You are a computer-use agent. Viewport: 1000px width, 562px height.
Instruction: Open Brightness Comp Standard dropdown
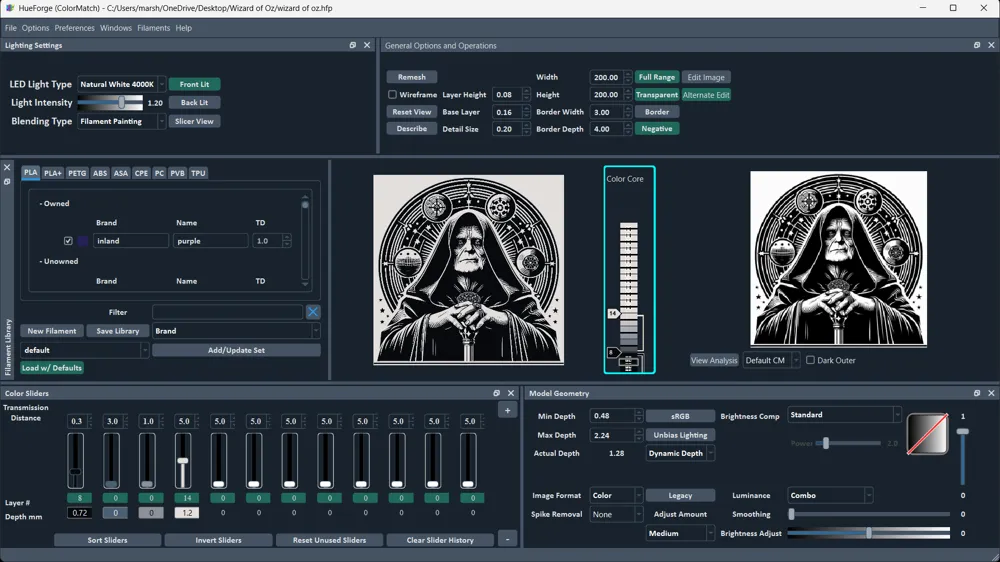tap(844, 415)
